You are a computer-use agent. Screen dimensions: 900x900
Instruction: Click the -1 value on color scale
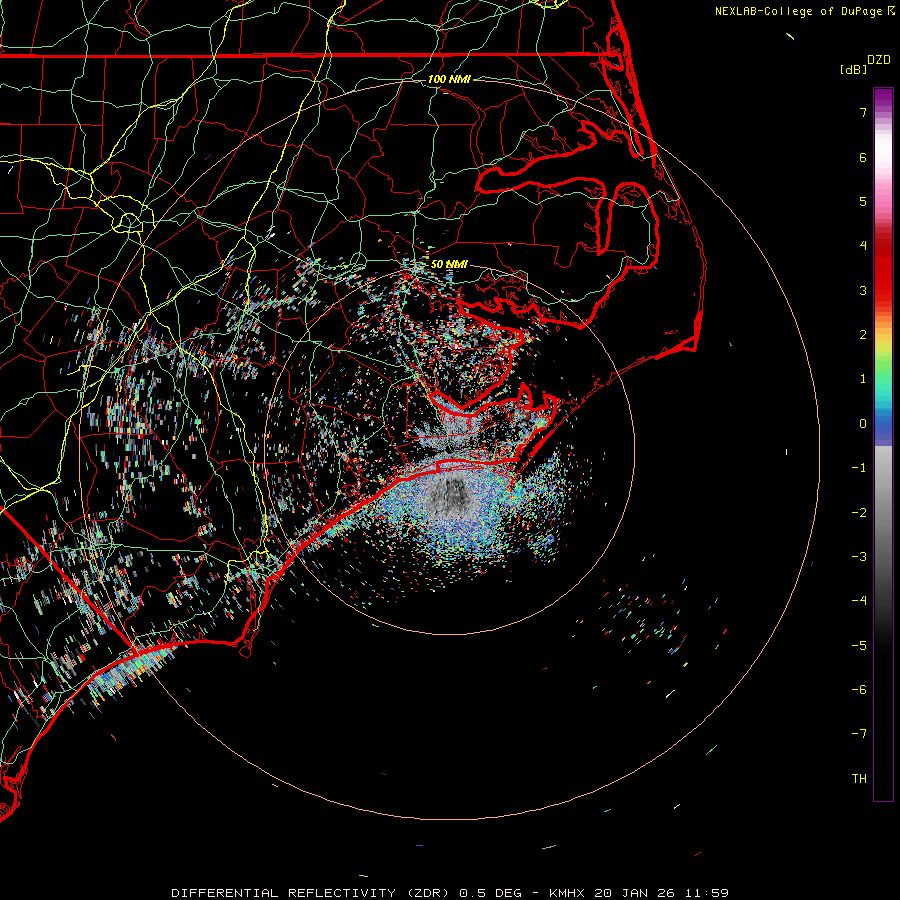[859, 468]
